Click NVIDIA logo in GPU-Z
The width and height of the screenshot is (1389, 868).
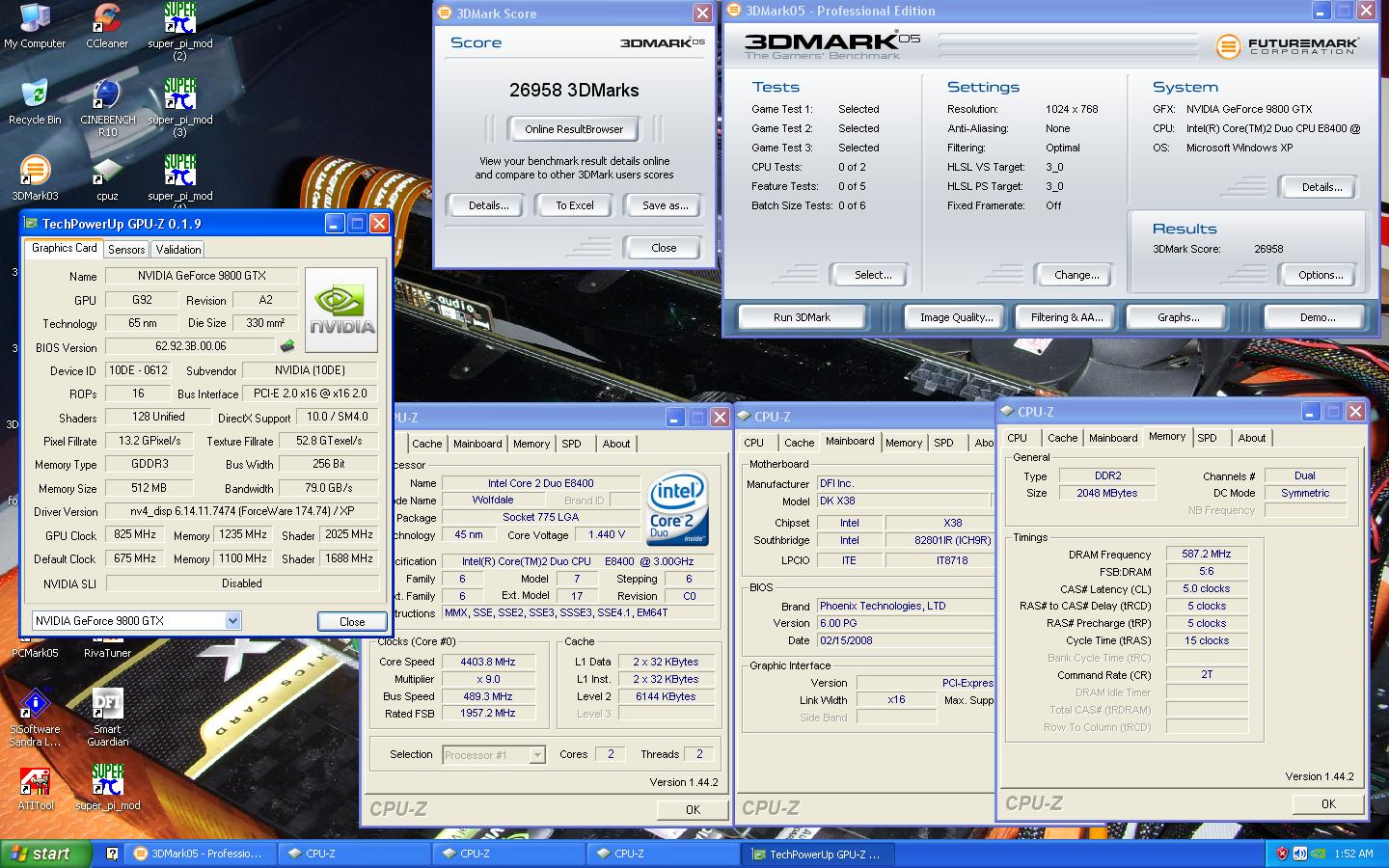[x=341, y=310]
